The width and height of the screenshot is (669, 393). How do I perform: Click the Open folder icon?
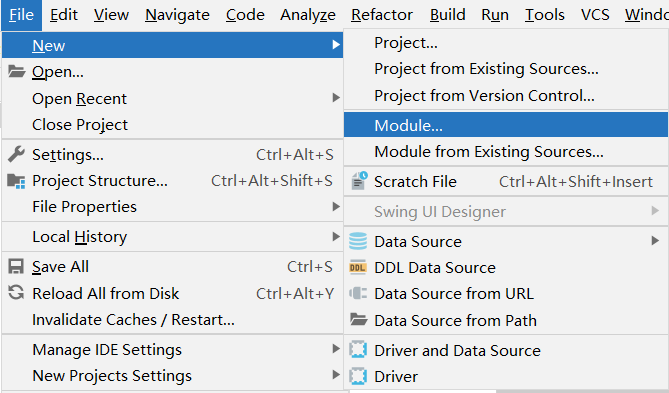(x=17, y=71)
